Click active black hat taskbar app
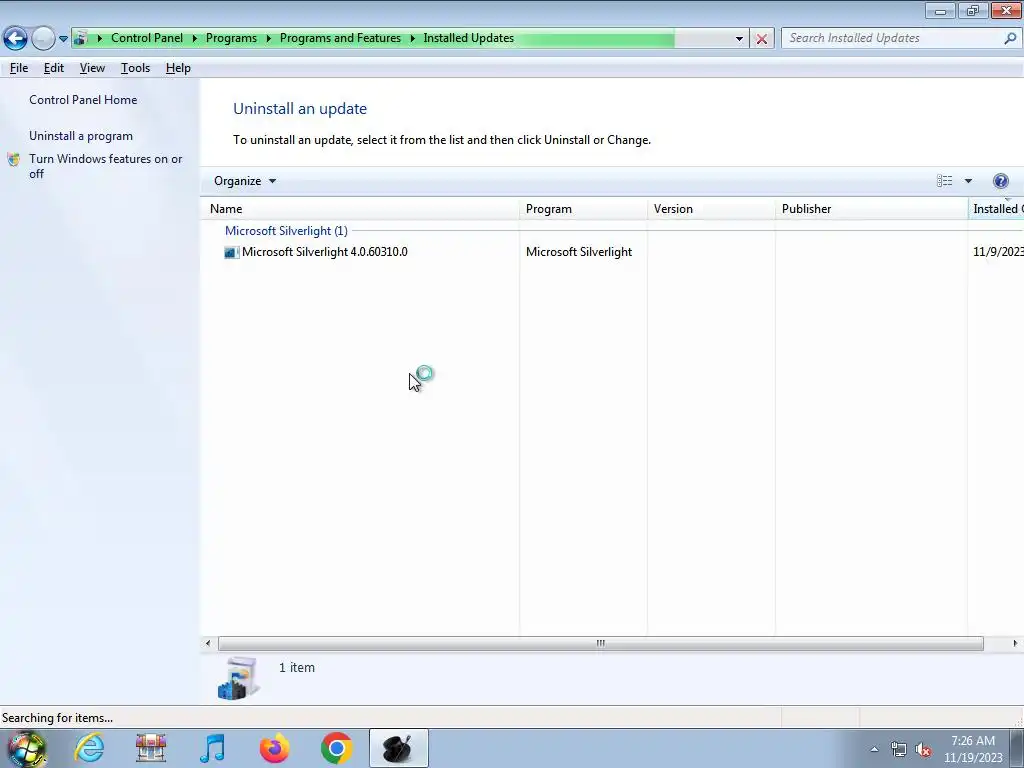 [x=398, y=748]
